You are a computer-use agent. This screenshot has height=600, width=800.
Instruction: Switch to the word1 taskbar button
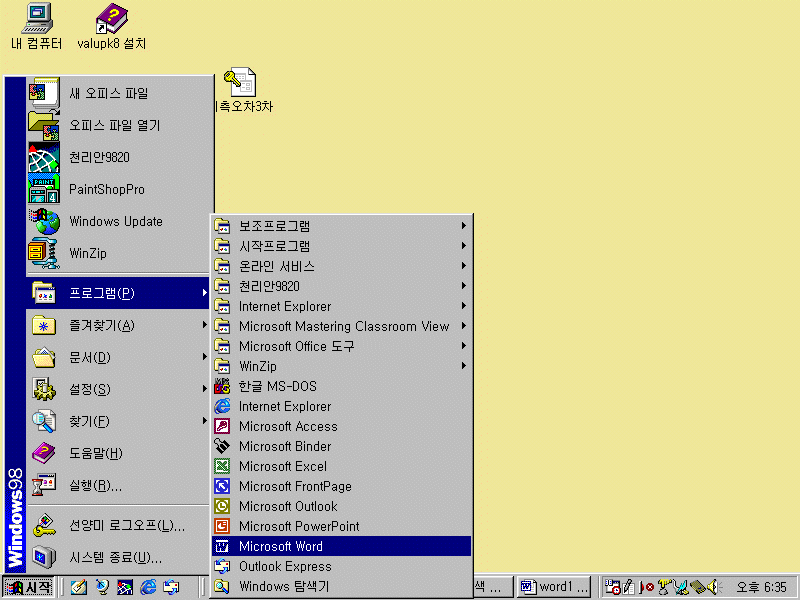pos(554,587)
